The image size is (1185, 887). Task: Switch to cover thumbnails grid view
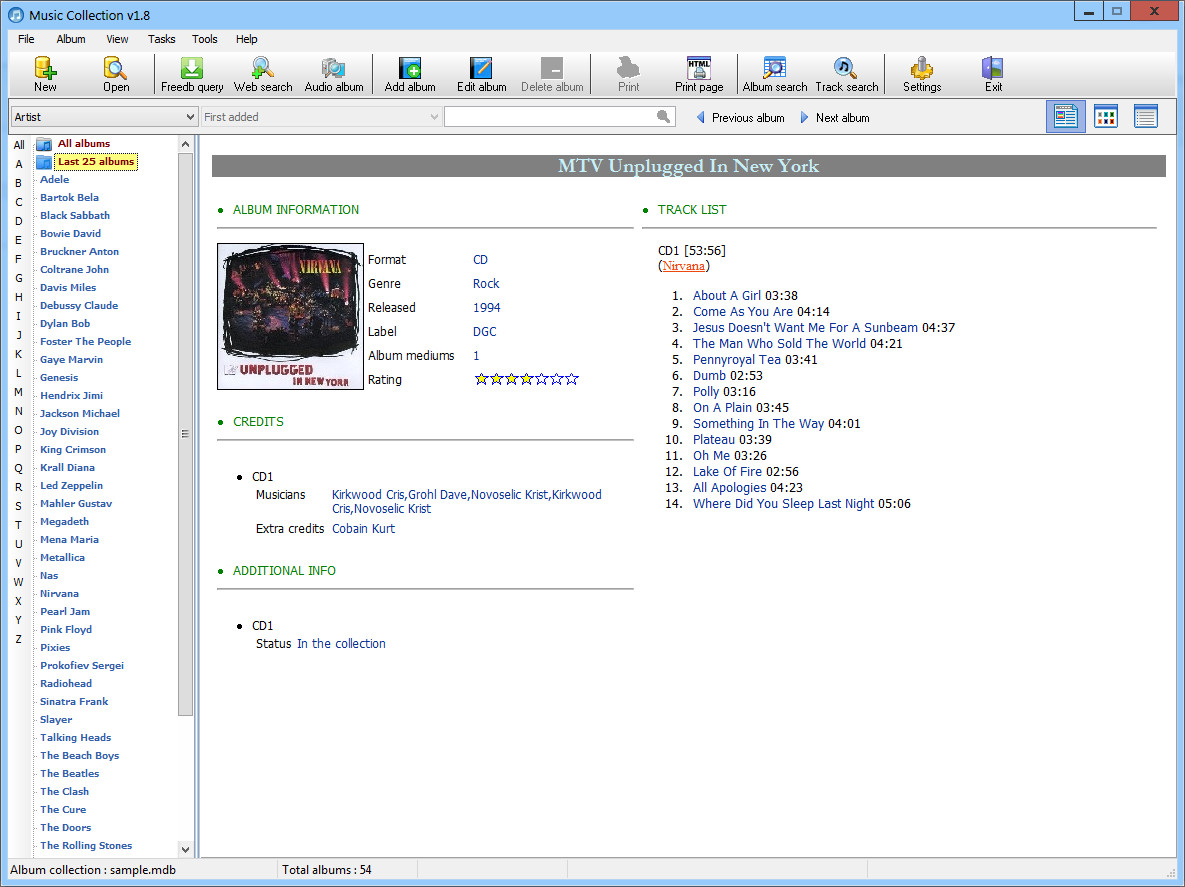click(1106, 117)
